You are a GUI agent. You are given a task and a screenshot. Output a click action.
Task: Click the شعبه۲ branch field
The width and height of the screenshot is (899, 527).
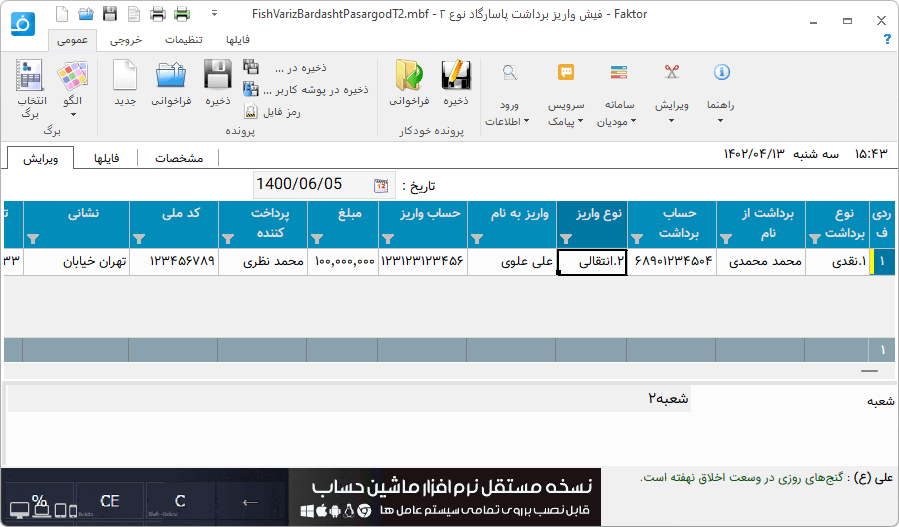click(349, 399)
